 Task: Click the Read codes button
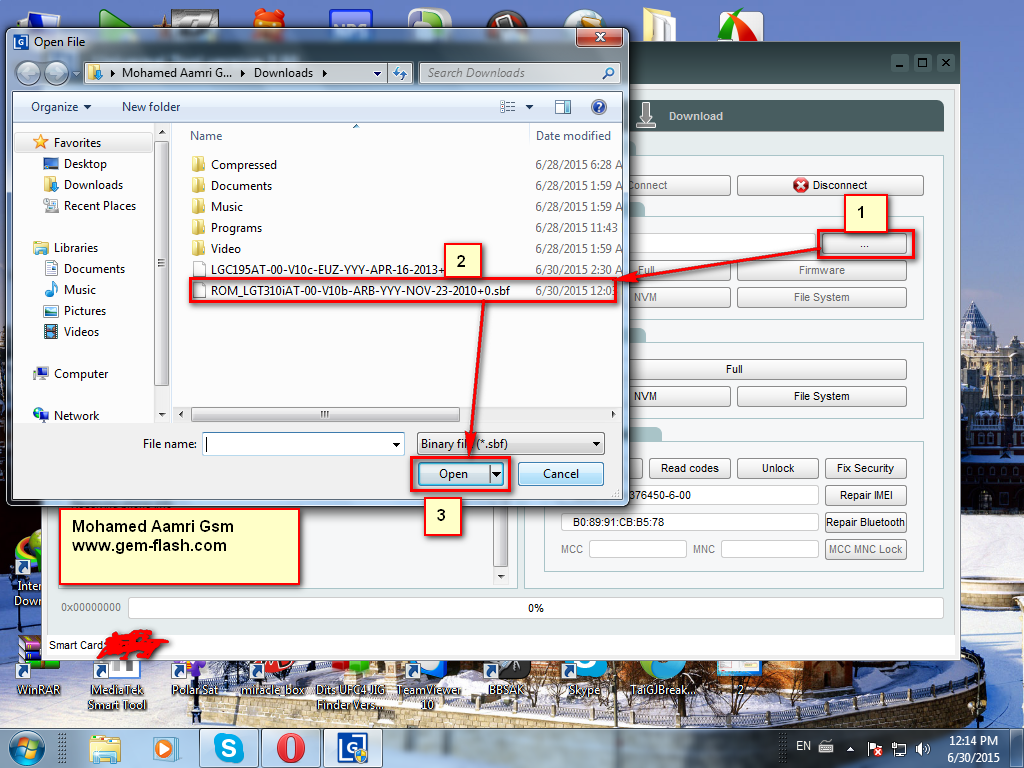tap(689, 468)
